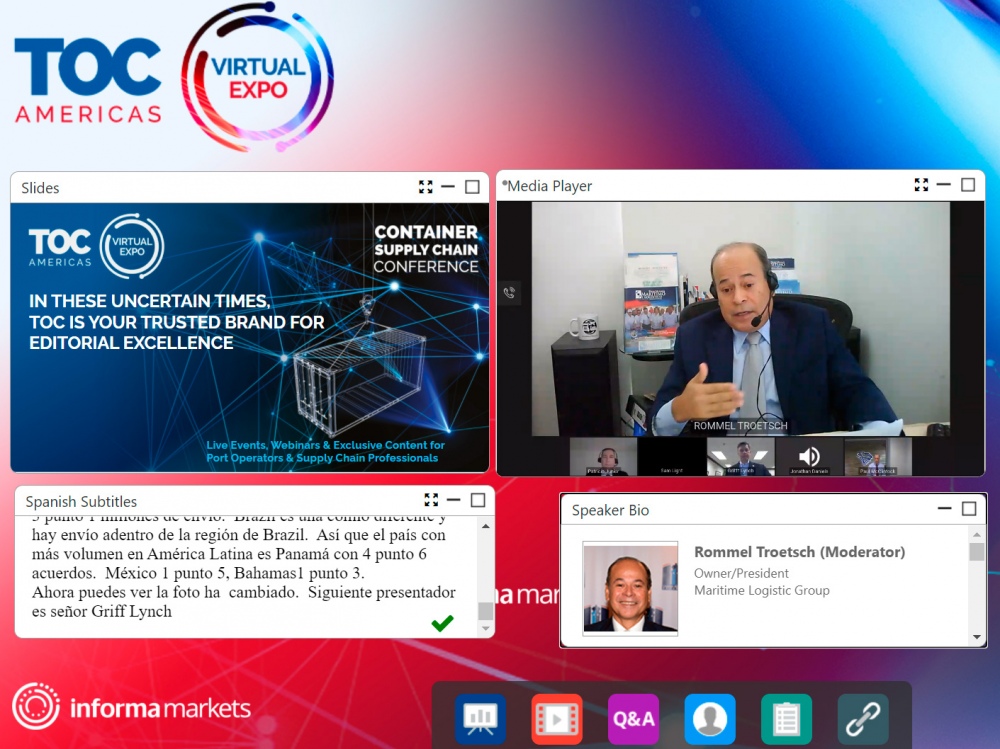Click the subtitle line starting 'acuerdos. México 1 punto 5'
This screenshot has height=749, width=1000.
click(x=198, y=573)
